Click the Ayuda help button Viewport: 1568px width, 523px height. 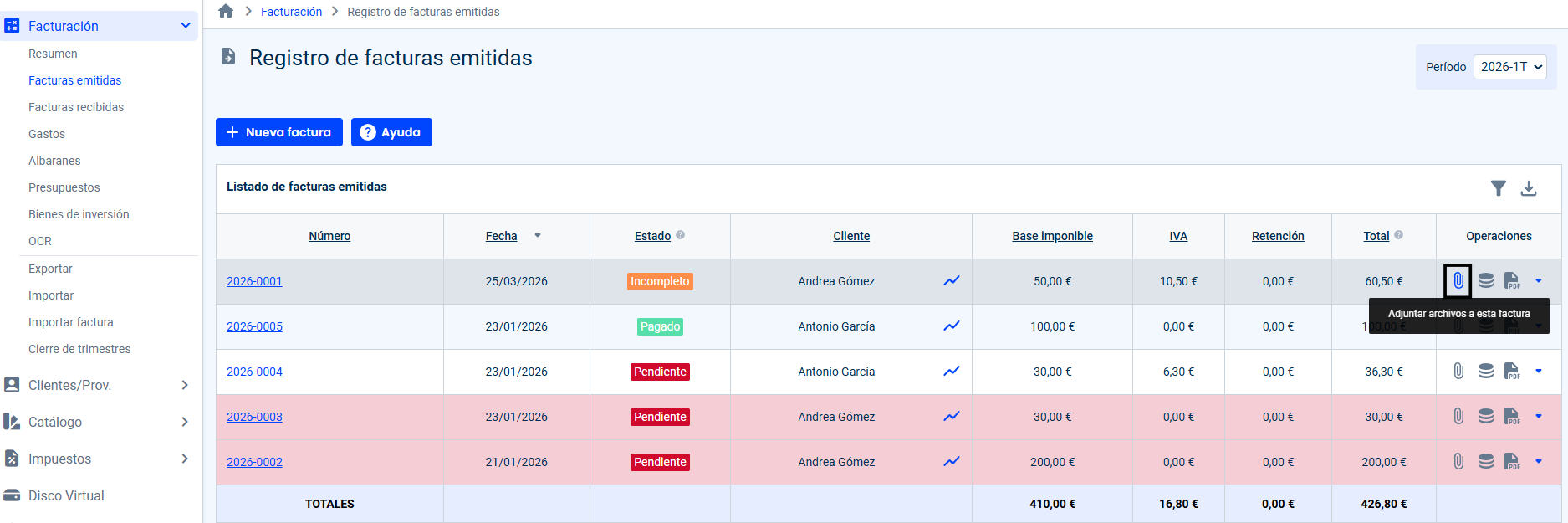[x=391, y=132]
